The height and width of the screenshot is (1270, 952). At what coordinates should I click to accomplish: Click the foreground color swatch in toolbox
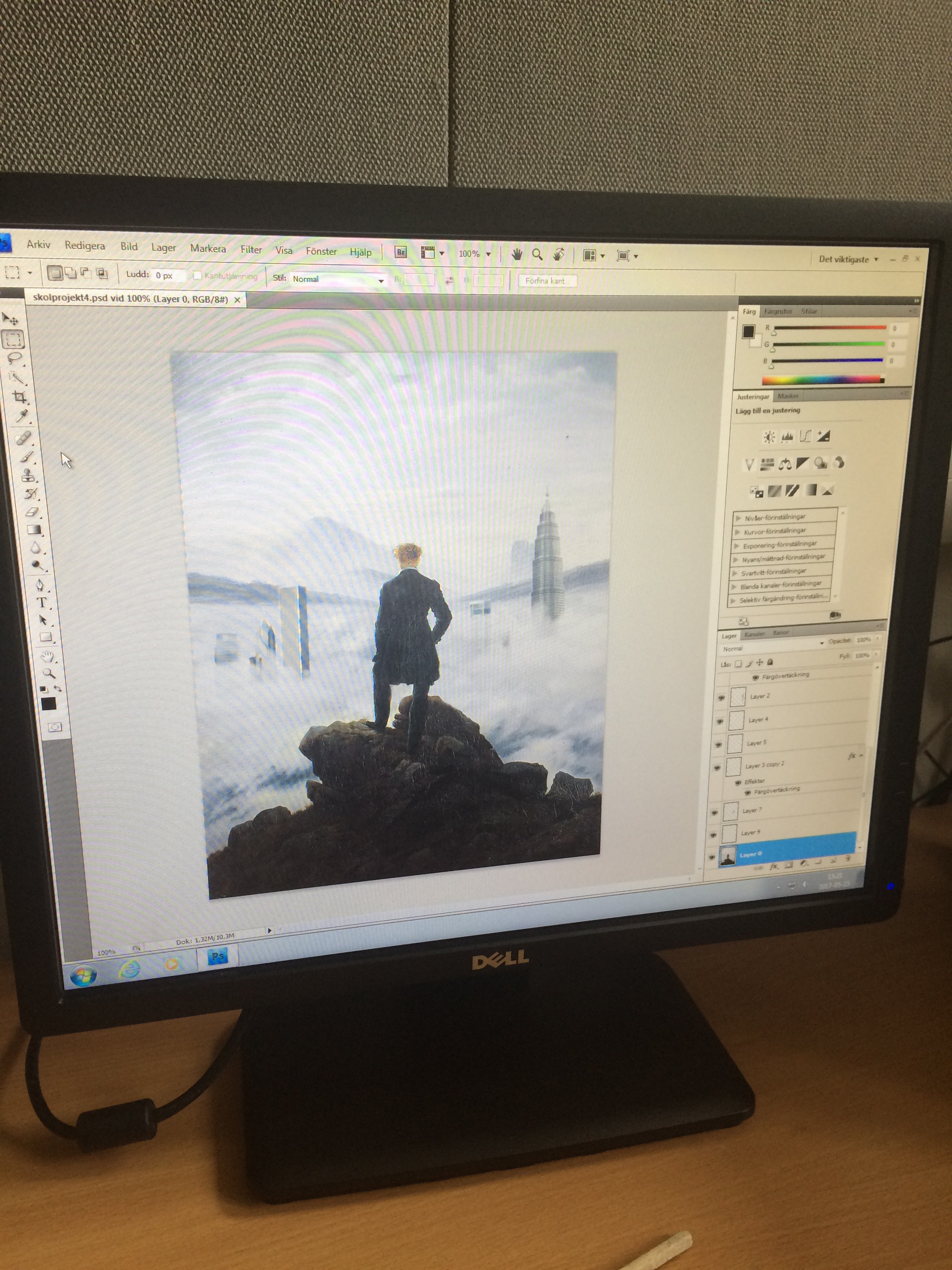point(48,704)
